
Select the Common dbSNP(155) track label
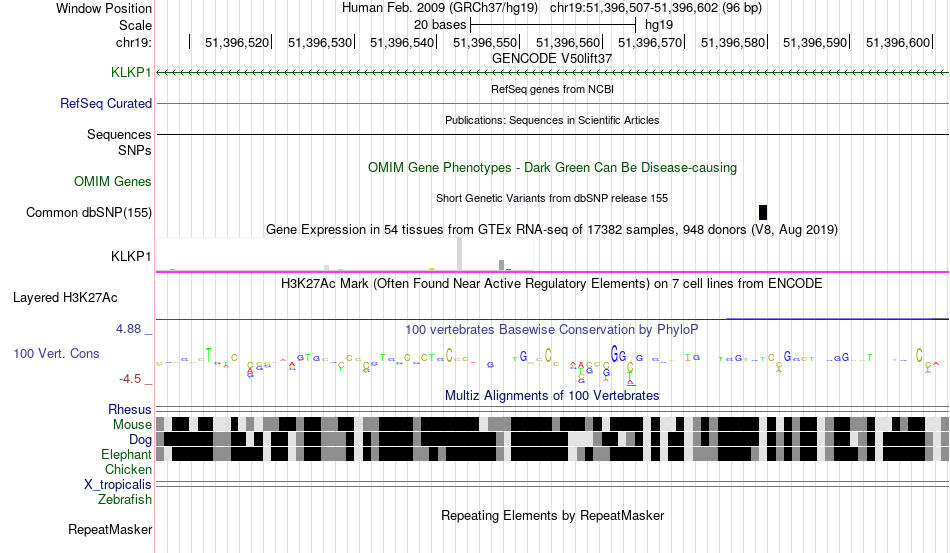pyautogui.click(x=89, y=213)
